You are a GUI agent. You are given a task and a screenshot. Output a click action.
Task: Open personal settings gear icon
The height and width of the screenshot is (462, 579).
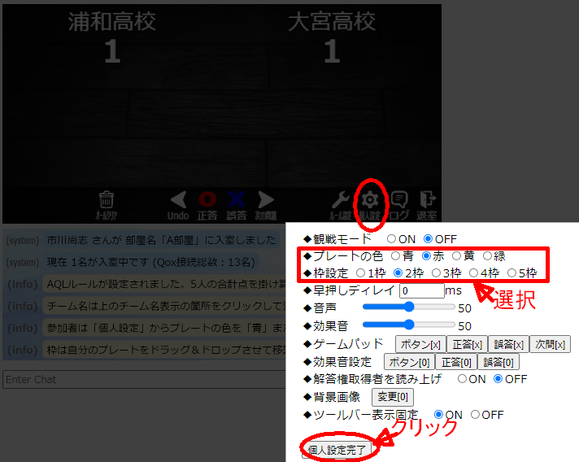point(370,200)
